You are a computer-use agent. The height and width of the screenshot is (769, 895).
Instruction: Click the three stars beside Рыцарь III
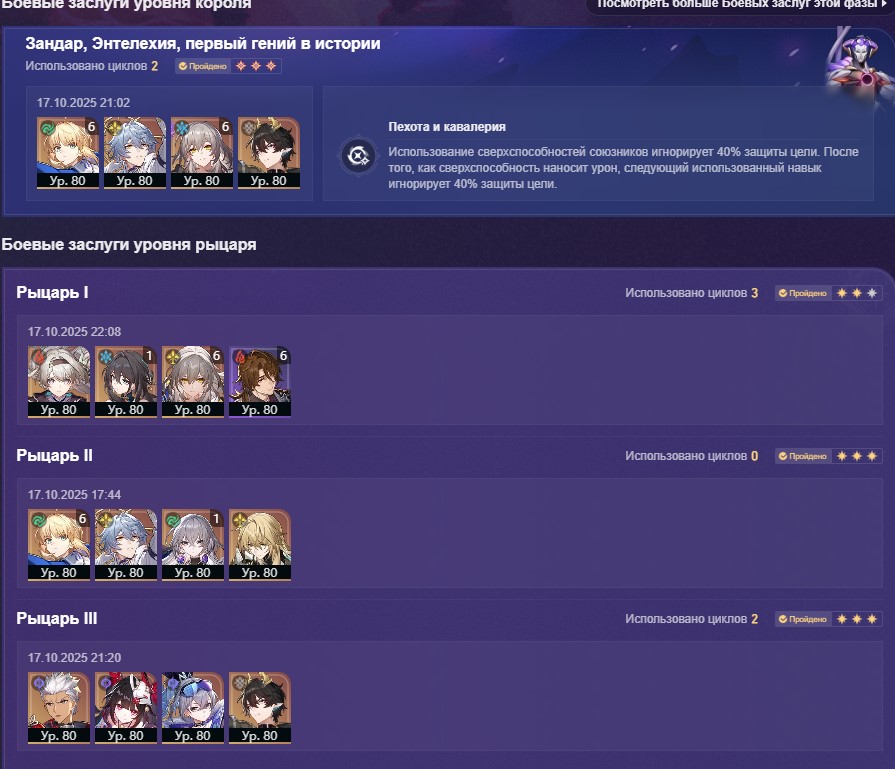[857, 619]
